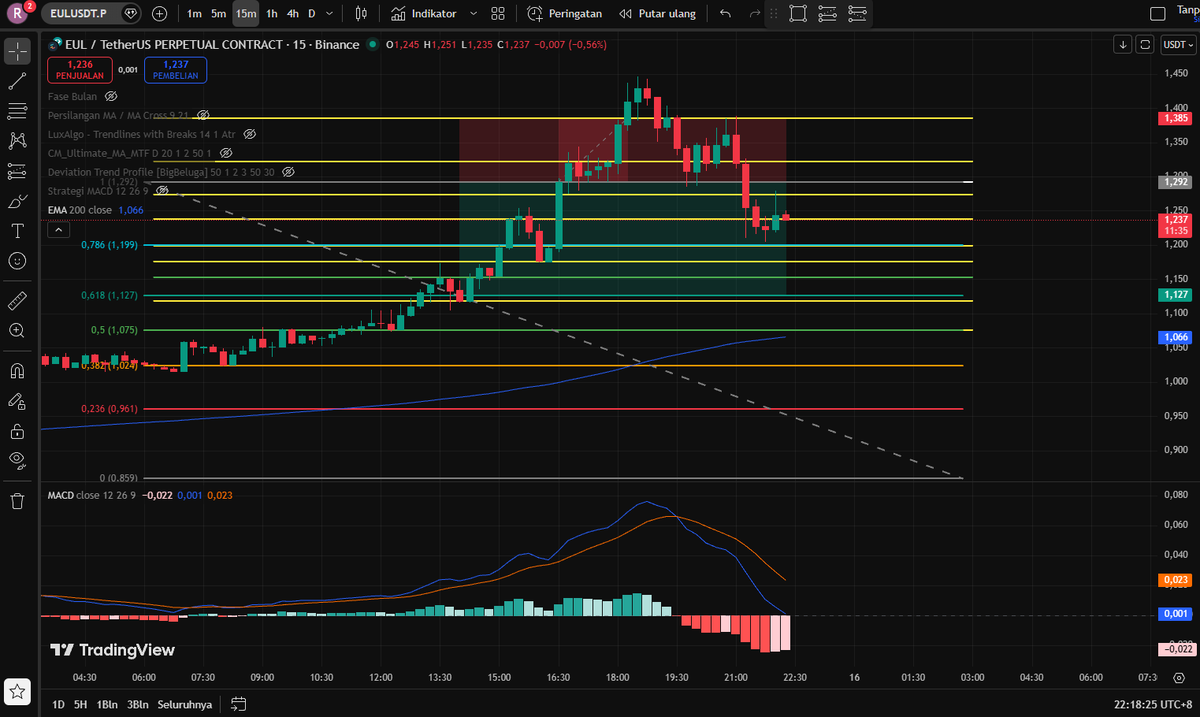Set date range to 1D
Viewport: 1200px width, 717px height.
coord(58,704)
